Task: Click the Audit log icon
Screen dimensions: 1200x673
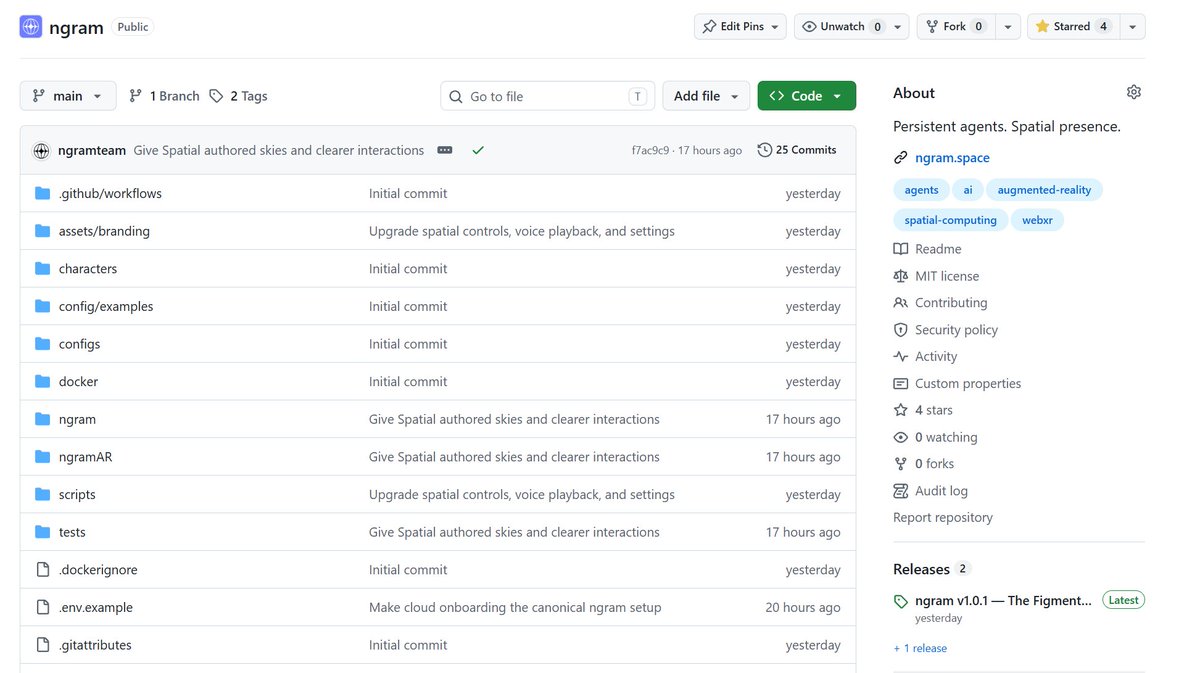Action: (901, 491)
